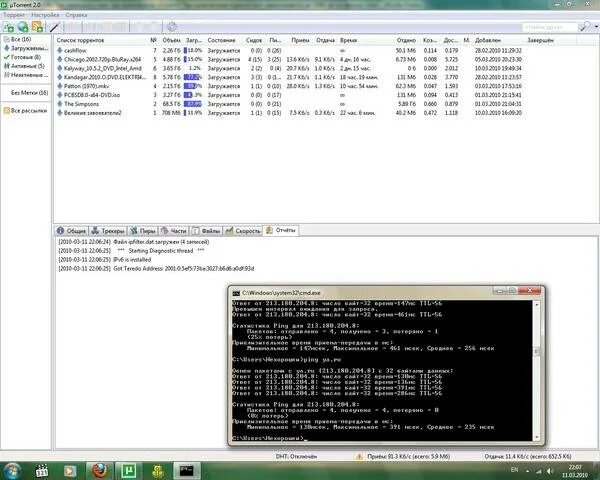Viewport: 600px width, 480px height.
Task: Show hidden tray icons arrow
Action: (x=528, y=470)
